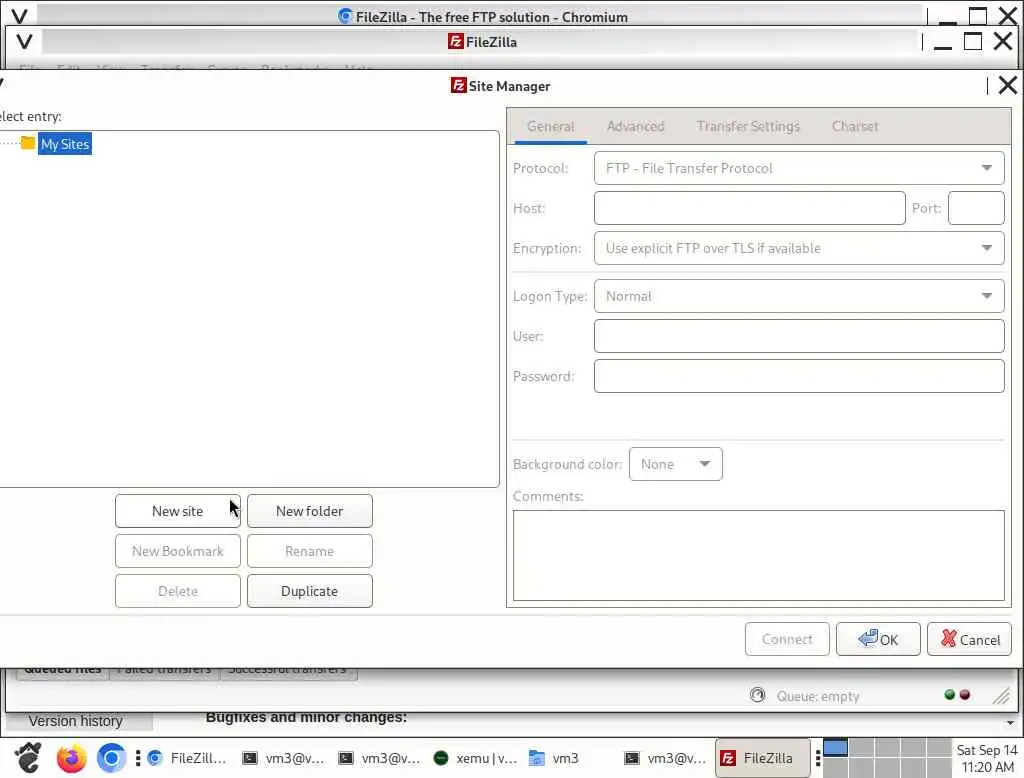
Task: Switch to the xemu taskbar window
Action: (x=475, y=758)
